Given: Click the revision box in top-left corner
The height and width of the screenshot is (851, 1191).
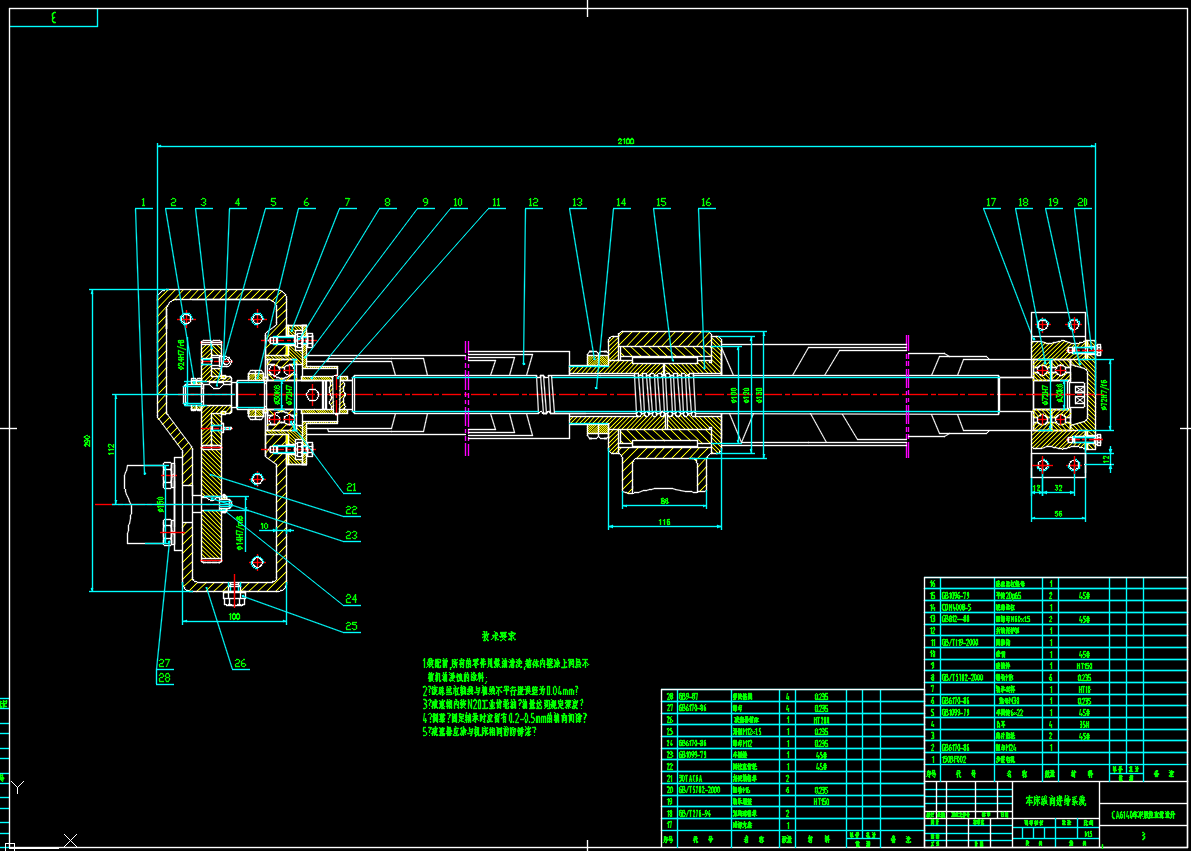Looking at the screenshot, I should point(55,17).
